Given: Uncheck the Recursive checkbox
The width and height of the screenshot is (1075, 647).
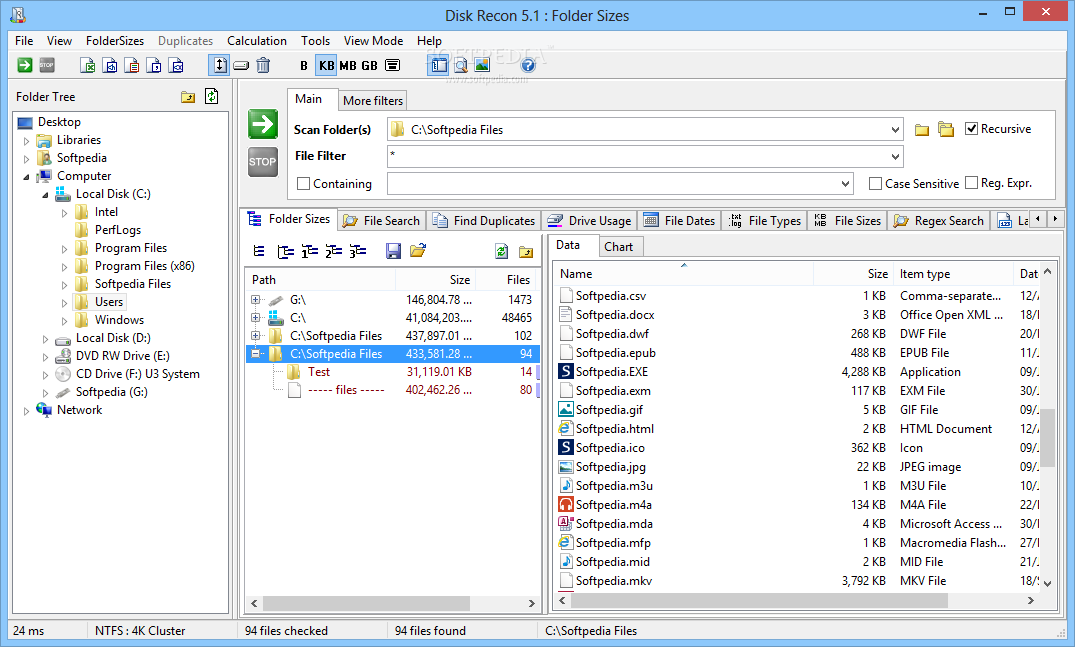Looking at the screenshot, I should coord(971,128).
